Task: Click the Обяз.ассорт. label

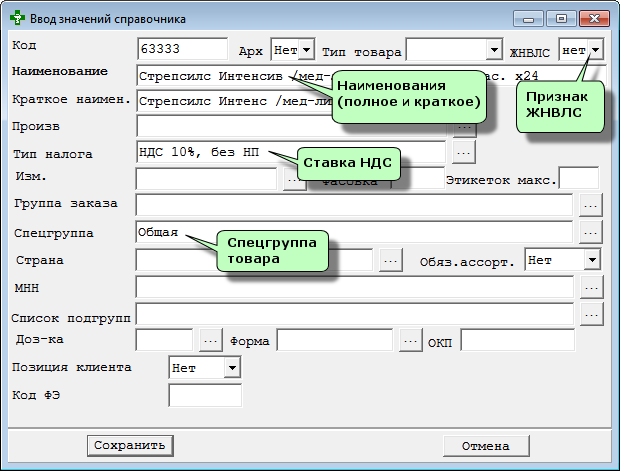Action: tap(467, 262)
